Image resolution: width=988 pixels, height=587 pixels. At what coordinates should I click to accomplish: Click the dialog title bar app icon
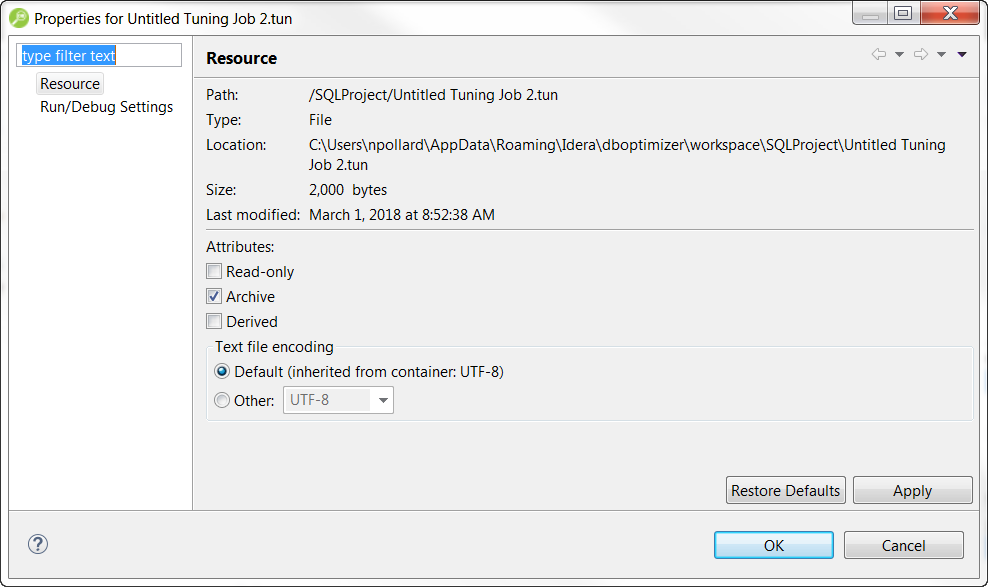19,18
